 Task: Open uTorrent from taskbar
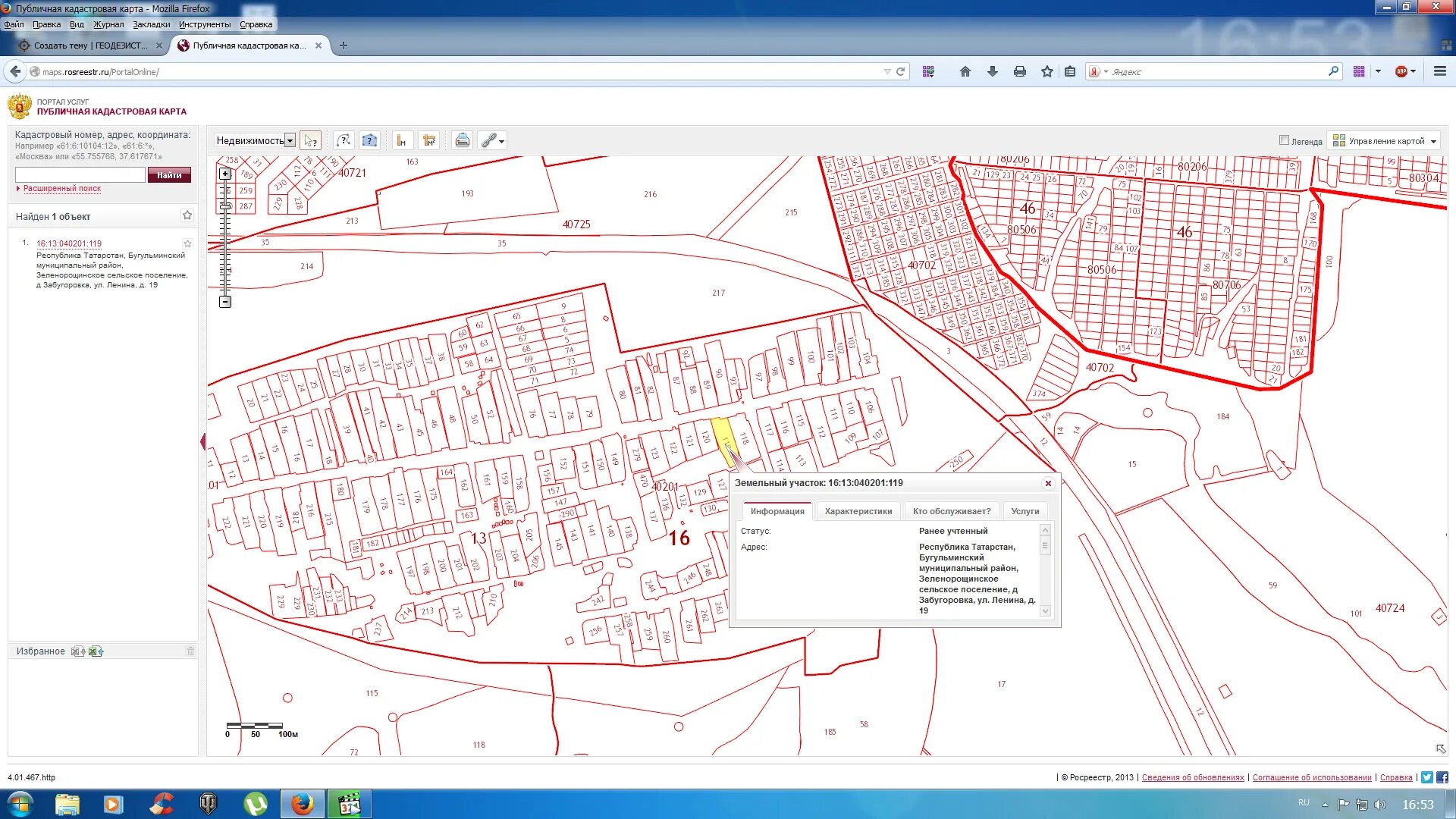tap(256, 804)
